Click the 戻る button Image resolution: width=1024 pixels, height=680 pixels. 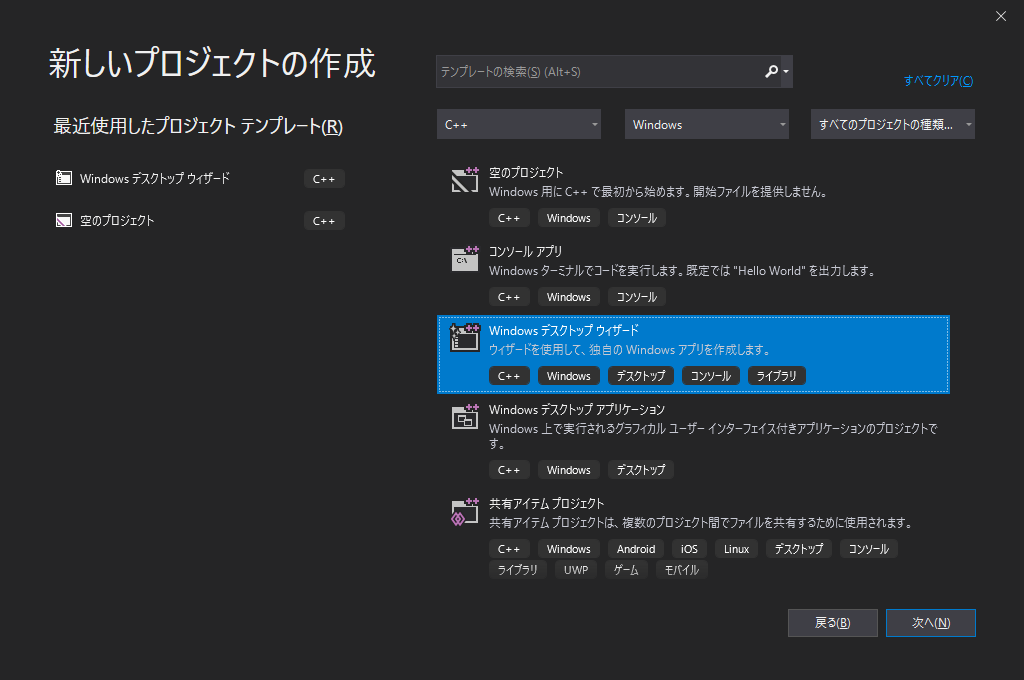pyautogui.click(x=832, y=622)
